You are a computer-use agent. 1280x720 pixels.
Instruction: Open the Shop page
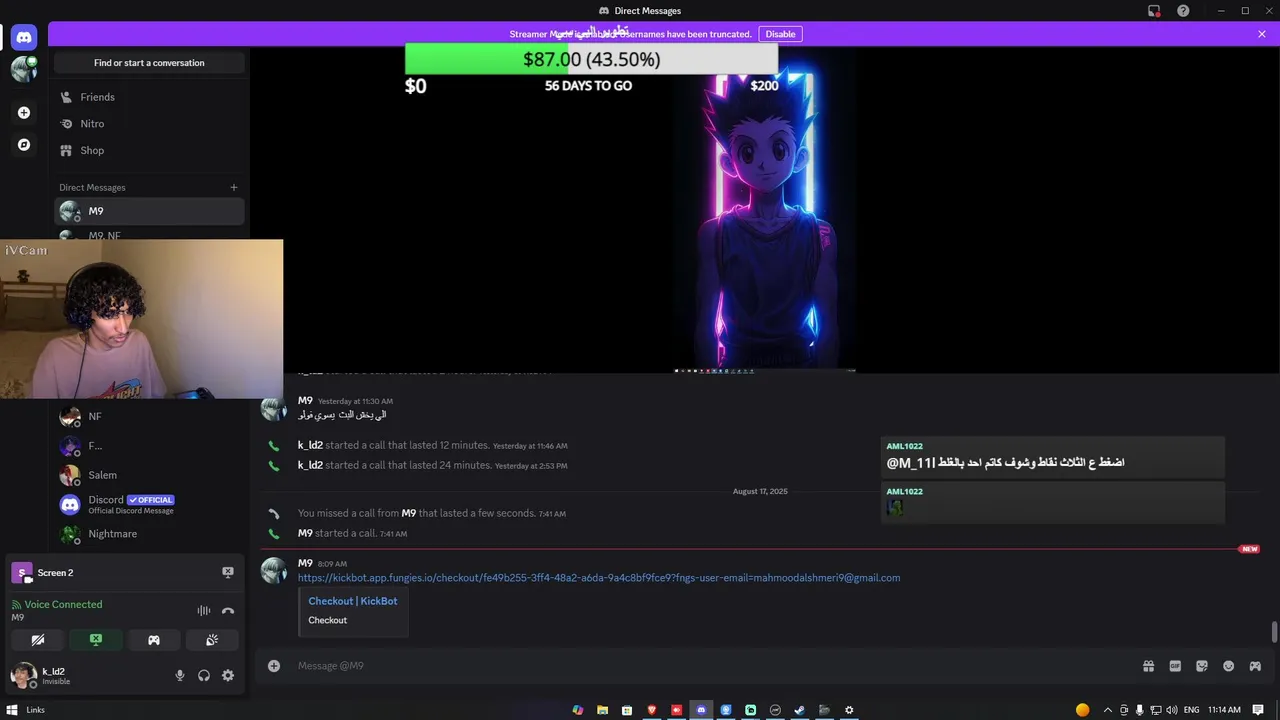[x=149, y=150]
